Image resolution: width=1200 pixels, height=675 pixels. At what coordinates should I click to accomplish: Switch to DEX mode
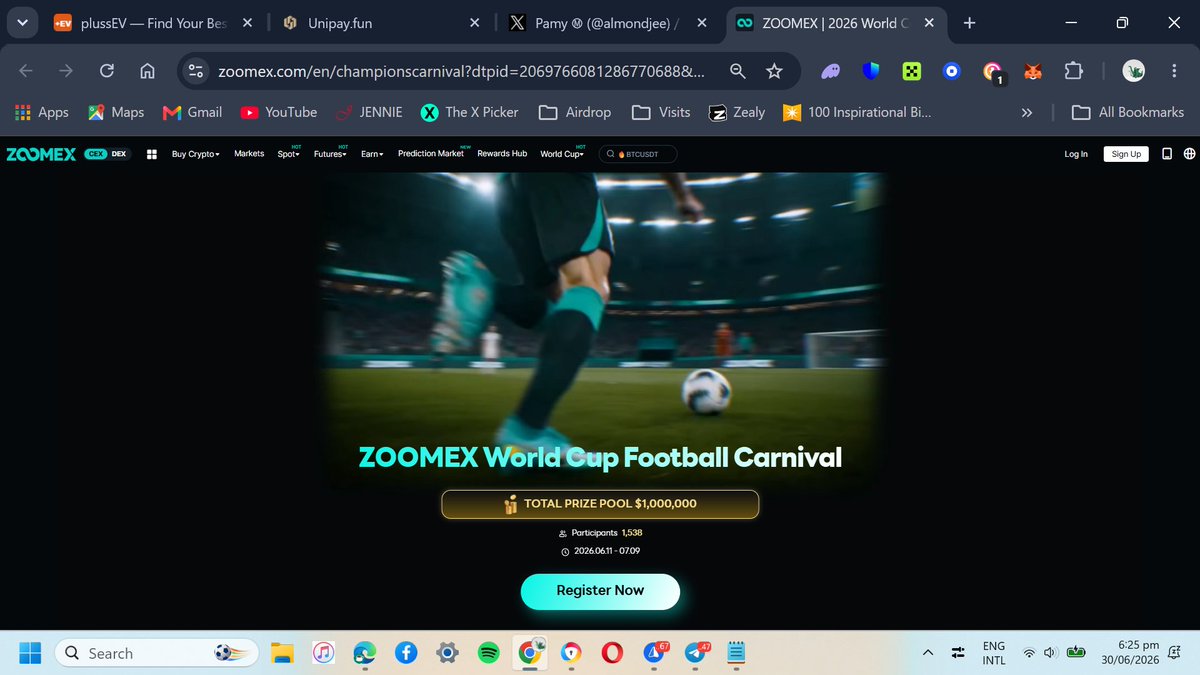click(x=119, y=154)
